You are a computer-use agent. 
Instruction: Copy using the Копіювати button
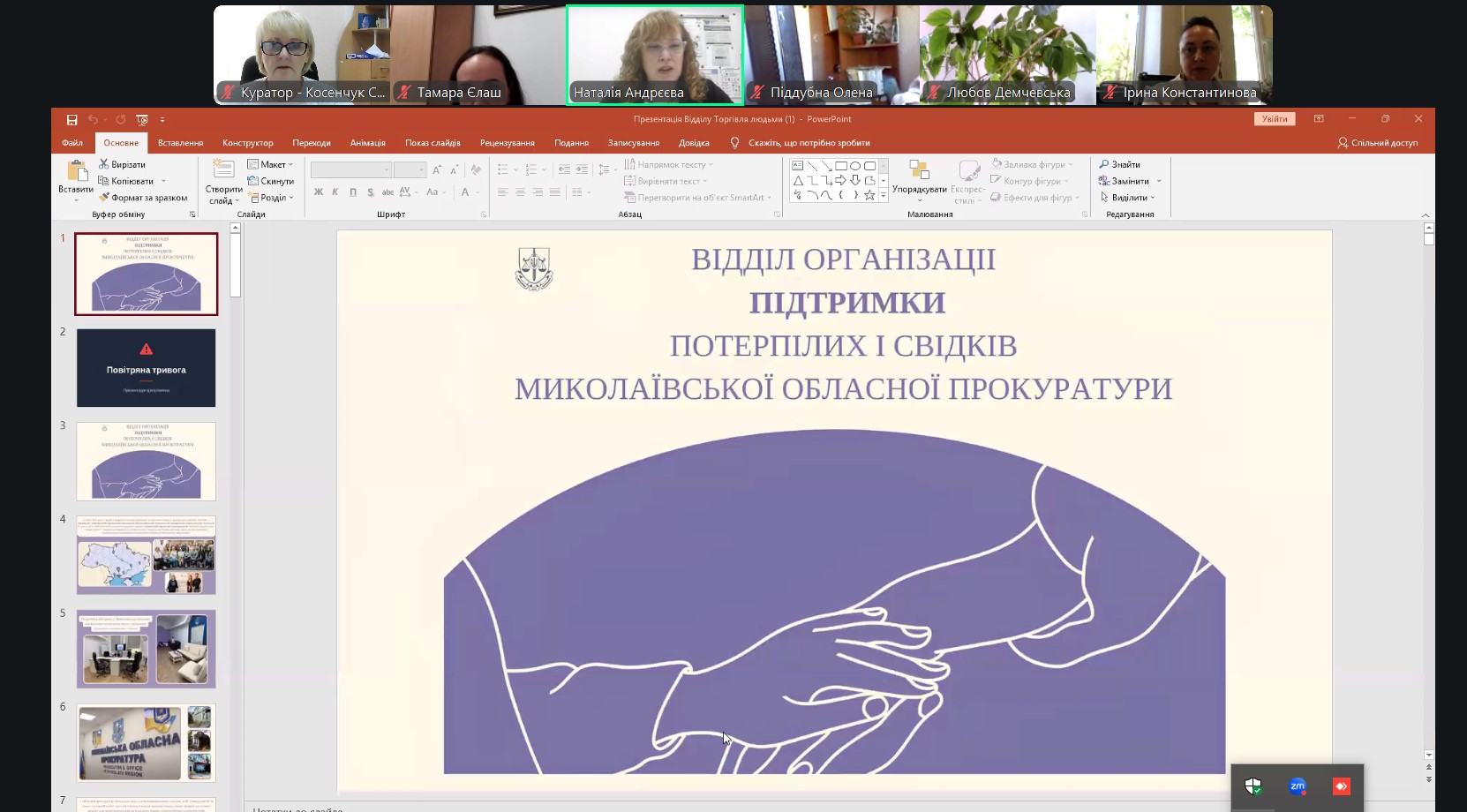point(126,181)
